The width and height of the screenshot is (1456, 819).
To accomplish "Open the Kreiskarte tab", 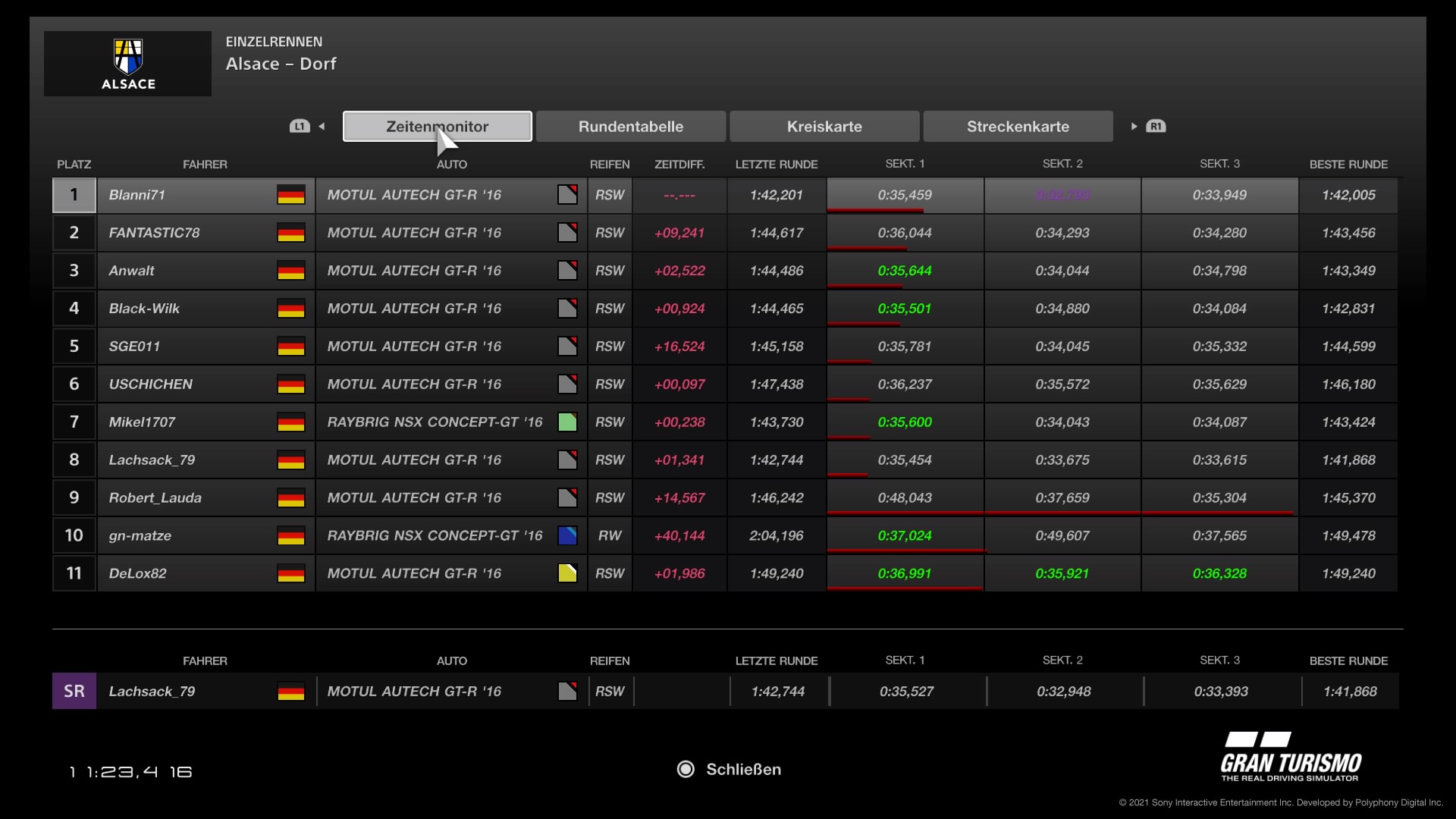I will (824, 127).
